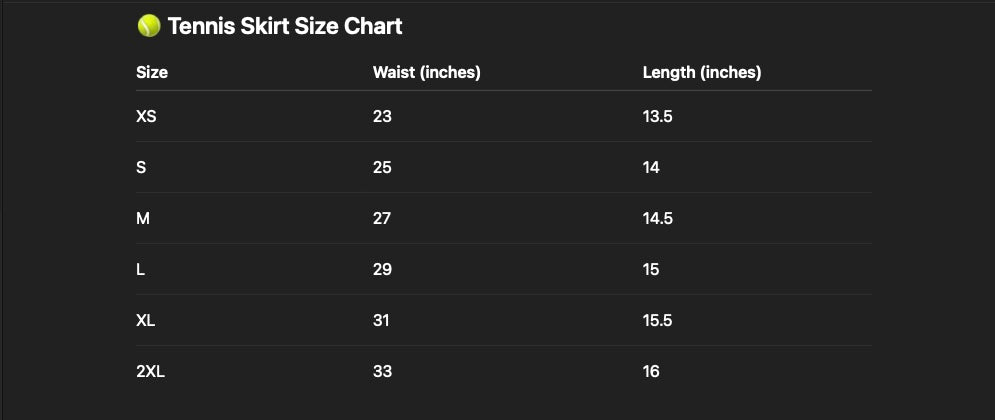
Task: Click the length value 15.5
Action: pos(657,320)
